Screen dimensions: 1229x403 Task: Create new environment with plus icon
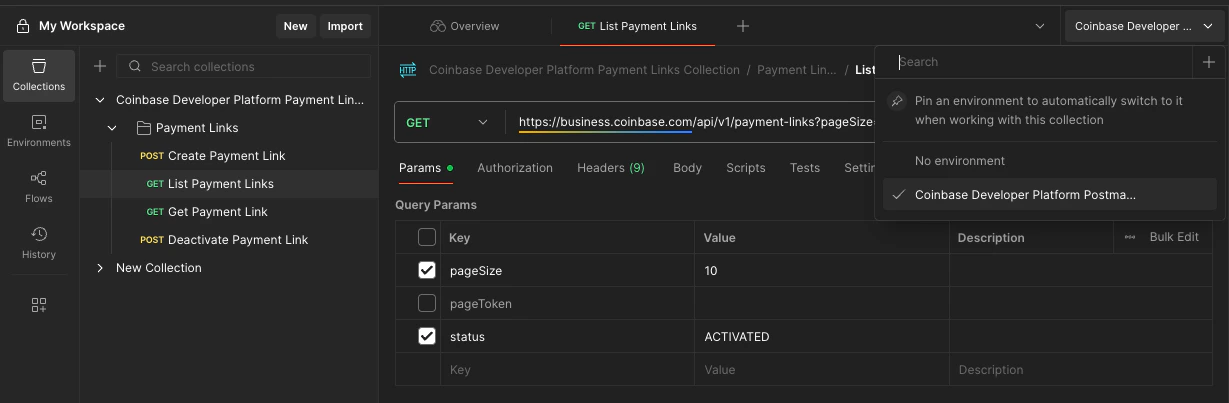(1209, 62)
